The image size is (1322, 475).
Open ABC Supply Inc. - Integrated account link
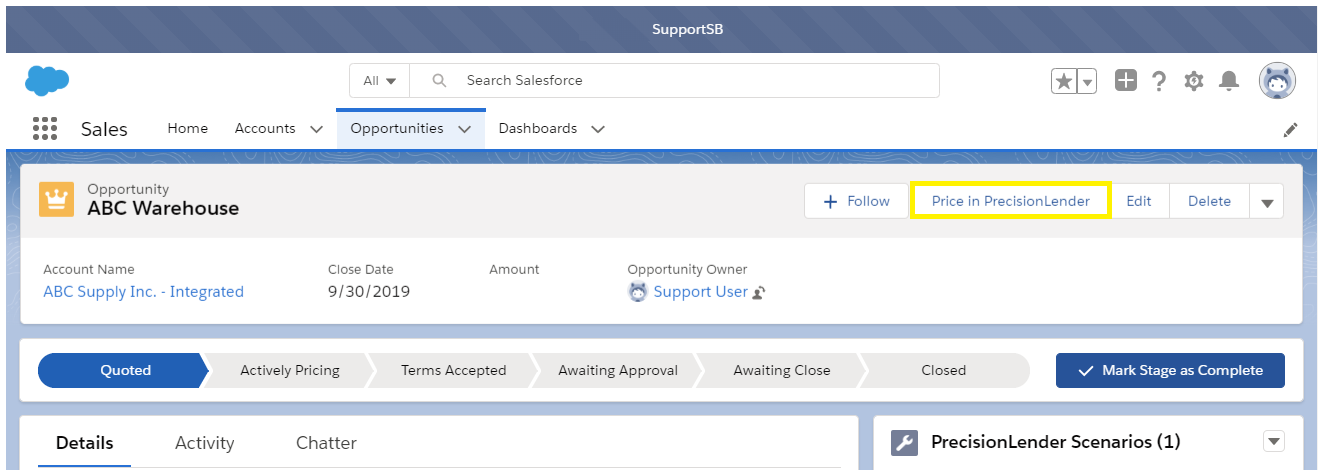[143, 292]
